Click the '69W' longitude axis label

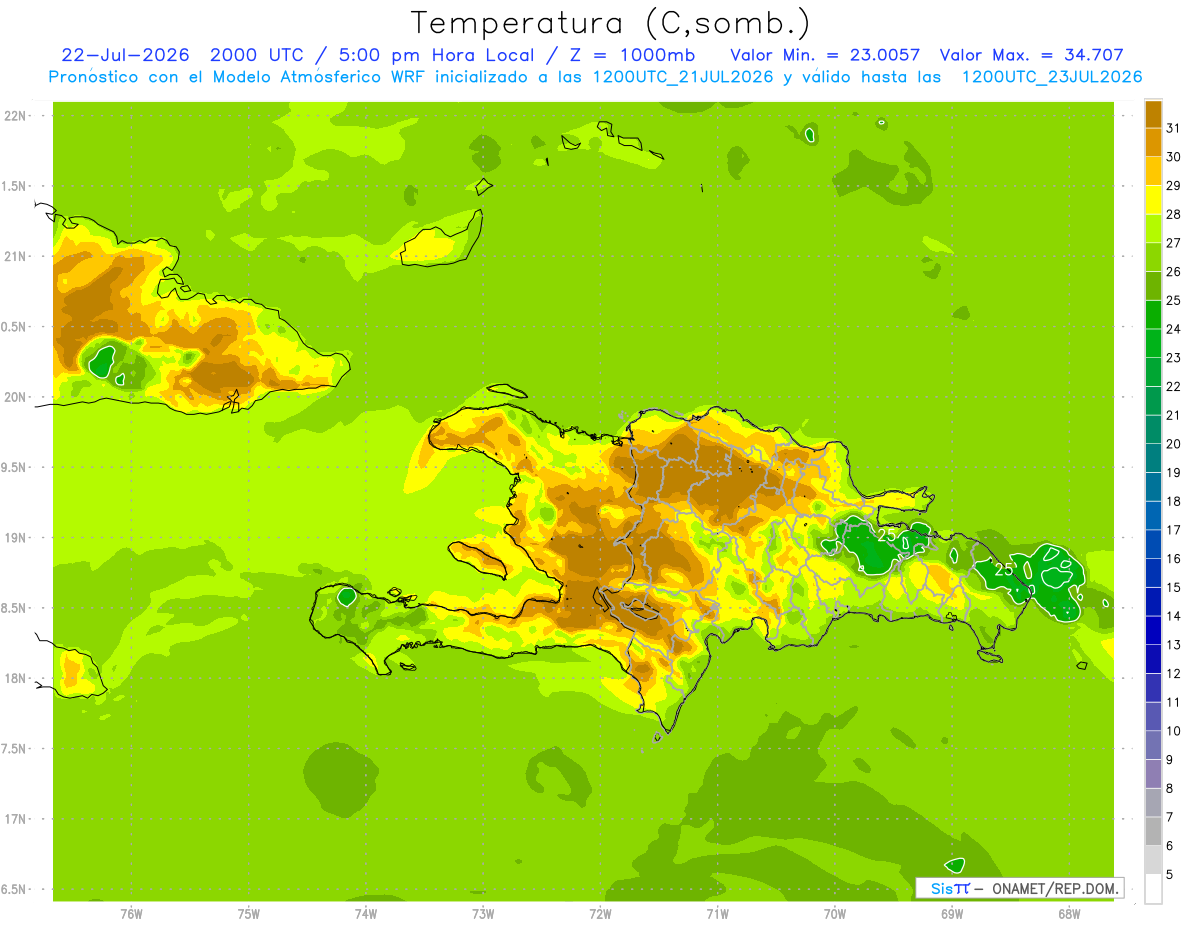(952, 913)
